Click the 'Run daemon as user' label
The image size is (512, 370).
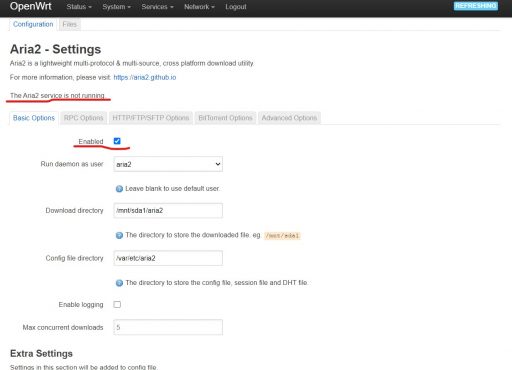coord(72,164)
